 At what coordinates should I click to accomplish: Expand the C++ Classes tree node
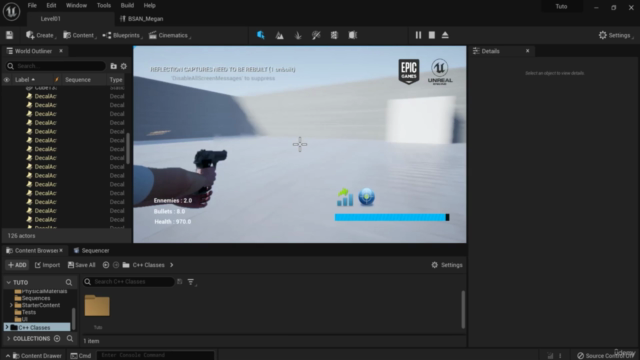click(x=7, y=327)
